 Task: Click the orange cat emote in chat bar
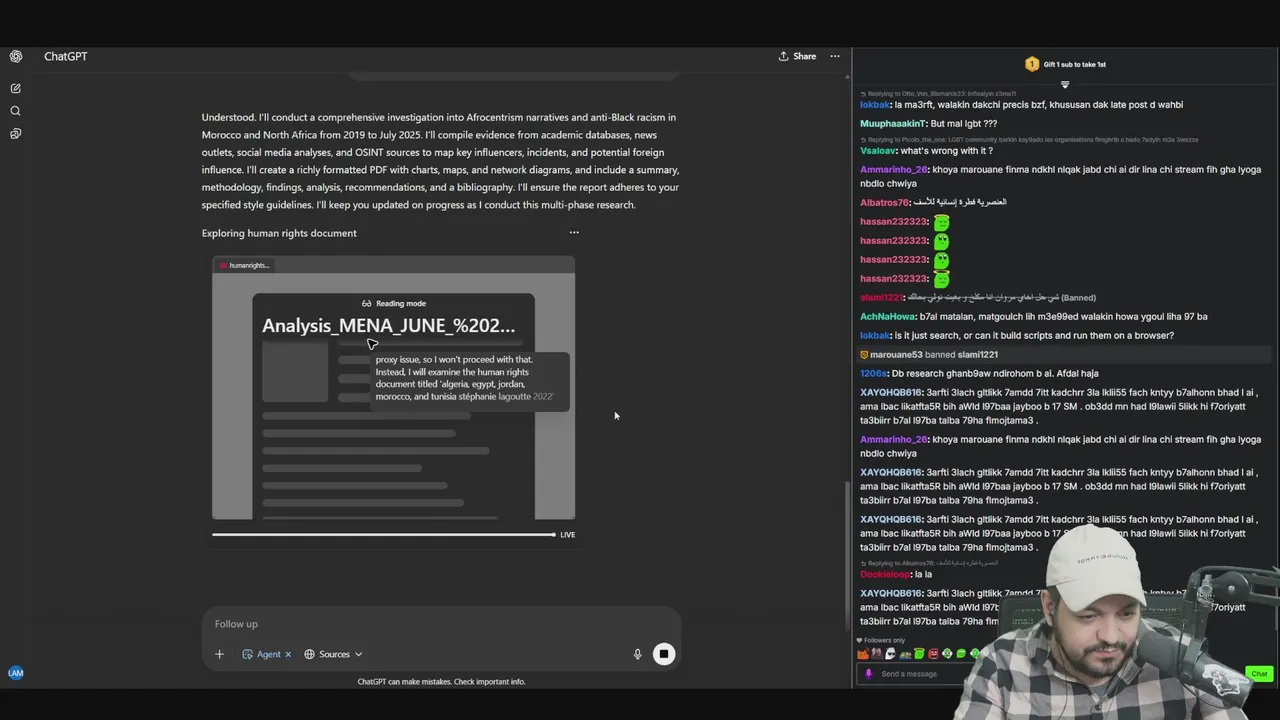863,654
